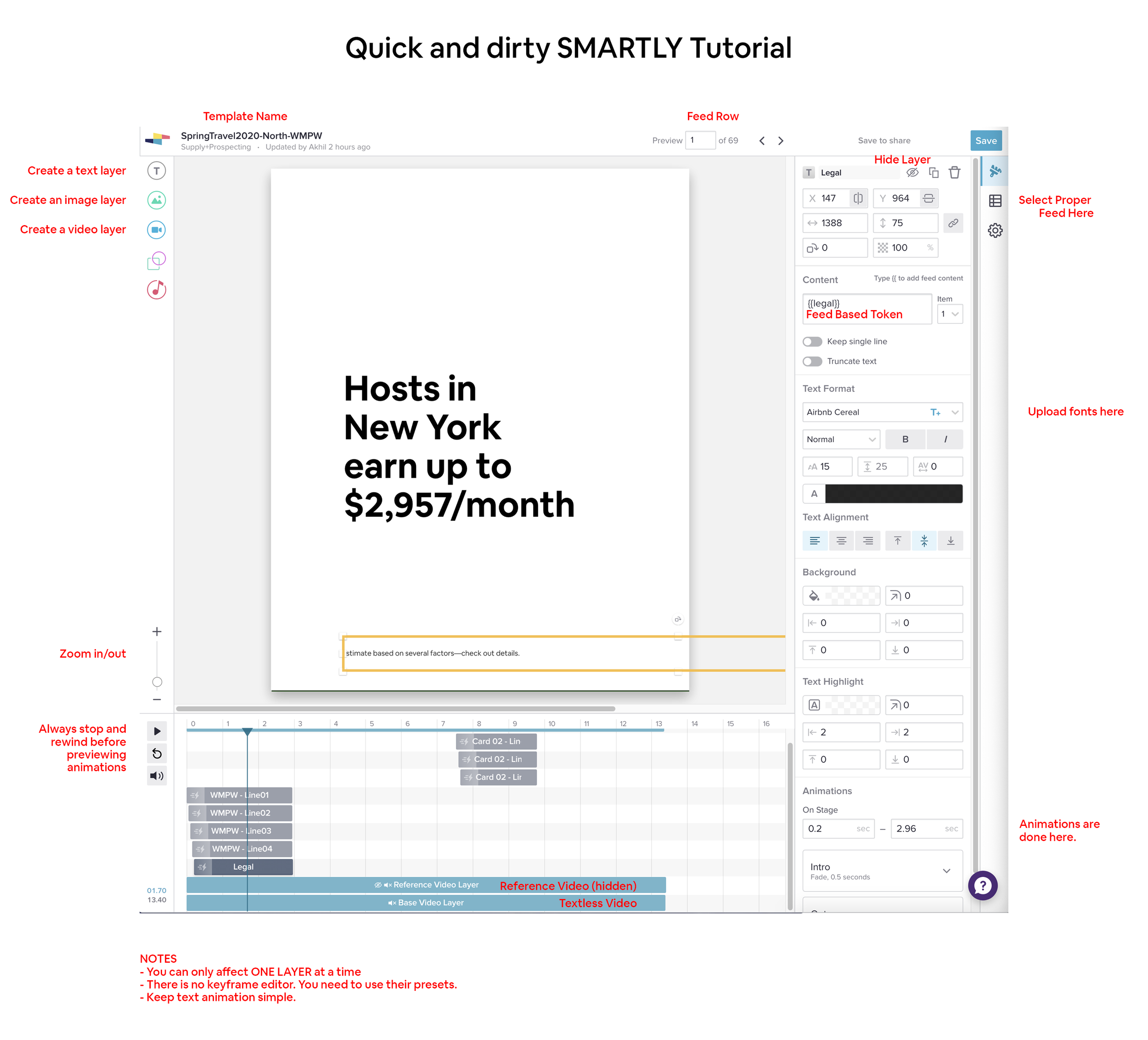This screenshot has height=1040, width=1148.
Task: Center layer vertically next to Y field
Action: [929, 198]
